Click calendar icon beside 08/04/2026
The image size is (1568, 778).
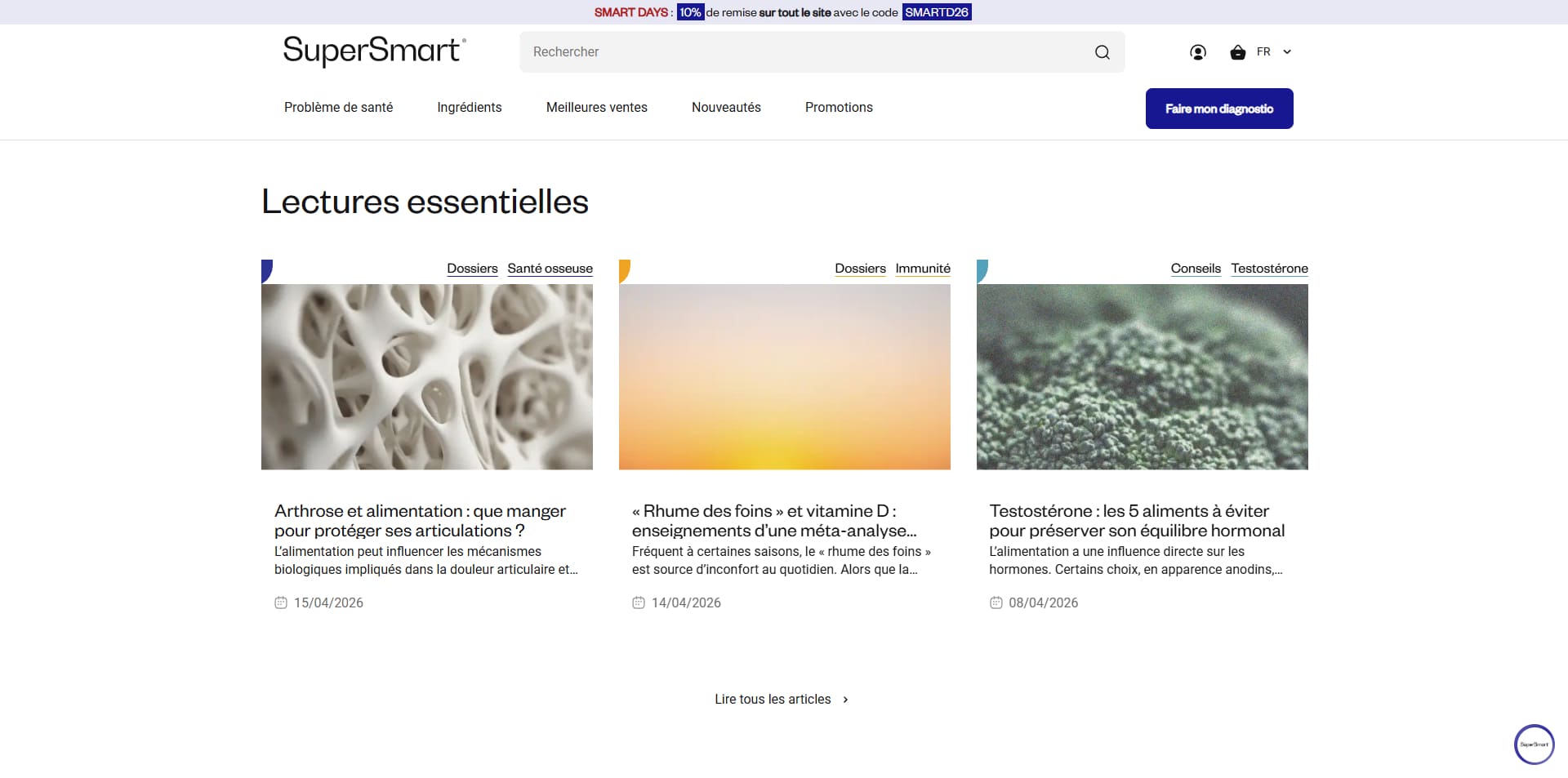(996, 602)
